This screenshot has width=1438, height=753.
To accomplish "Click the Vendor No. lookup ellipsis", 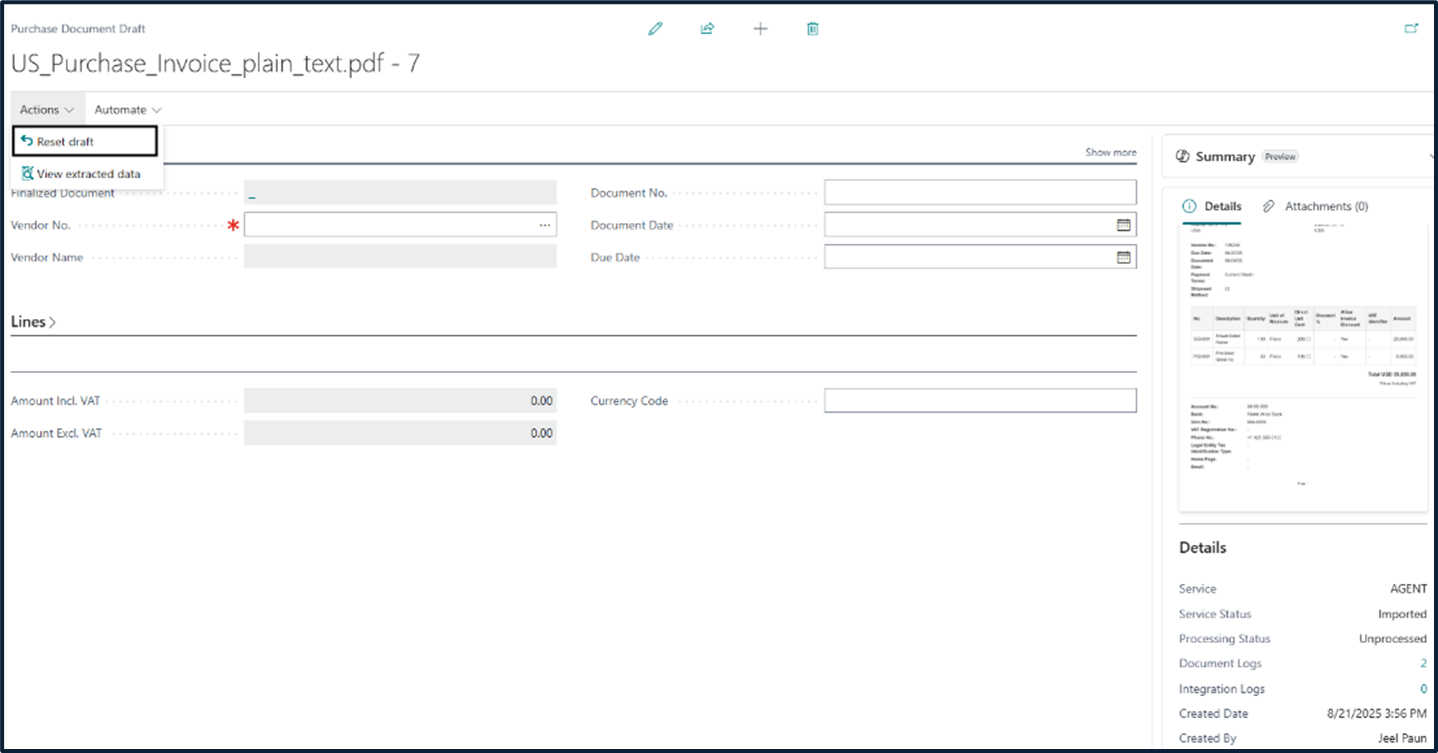I will [x=544, y=225].
